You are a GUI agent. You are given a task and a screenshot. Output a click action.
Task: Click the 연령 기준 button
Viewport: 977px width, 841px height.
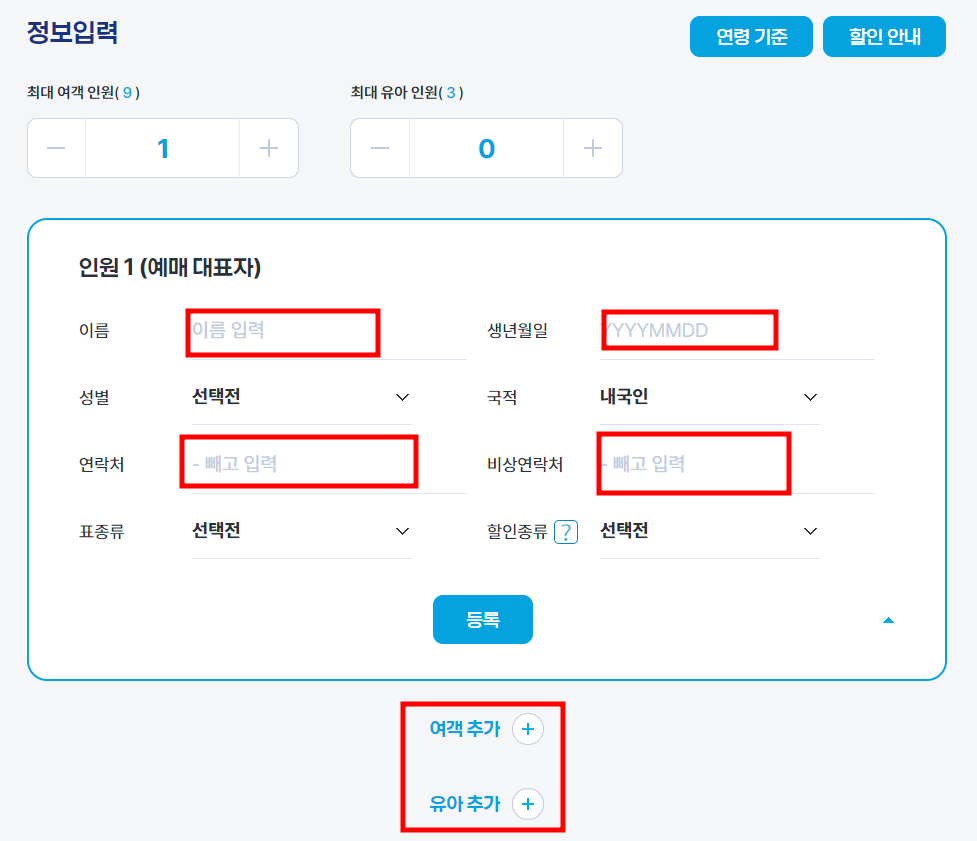coord(751,36)
